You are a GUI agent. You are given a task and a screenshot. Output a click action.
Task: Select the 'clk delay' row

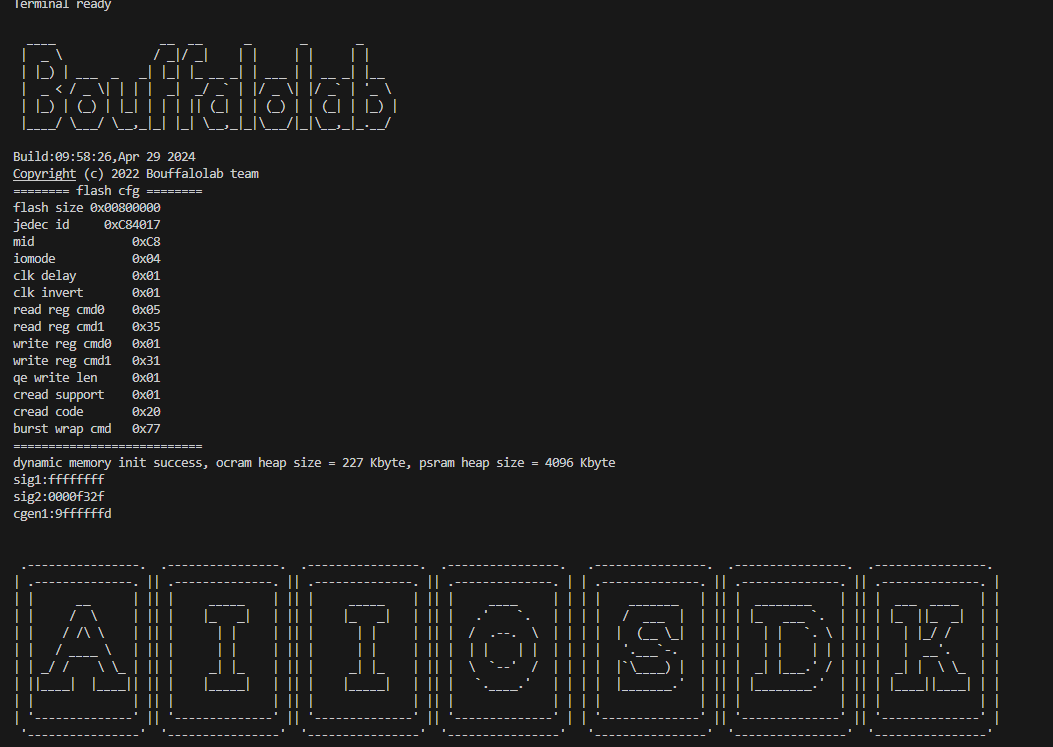pyautogui.click(x=87, y=275)
